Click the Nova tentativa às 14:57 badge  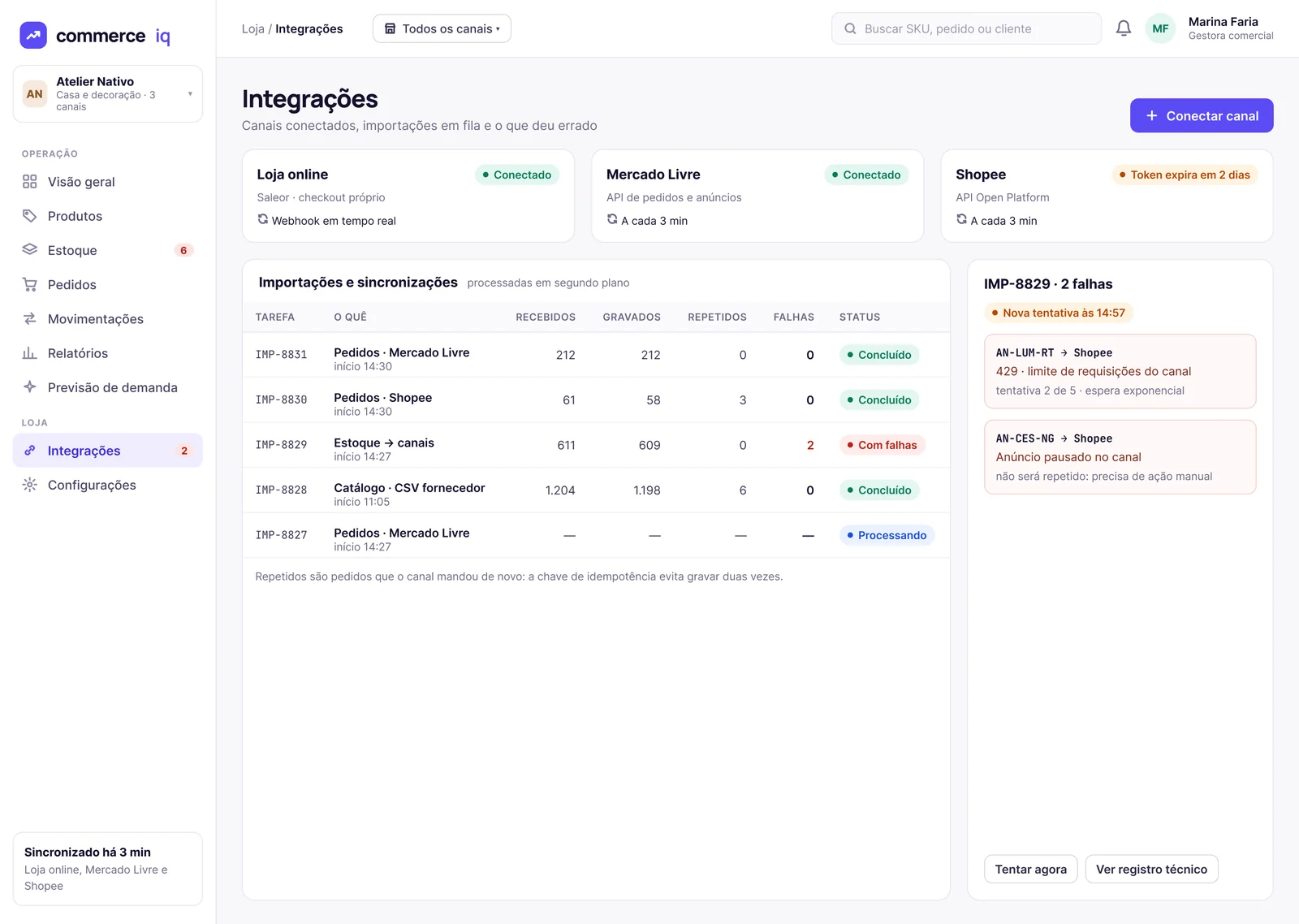(x=1059, y=313)
